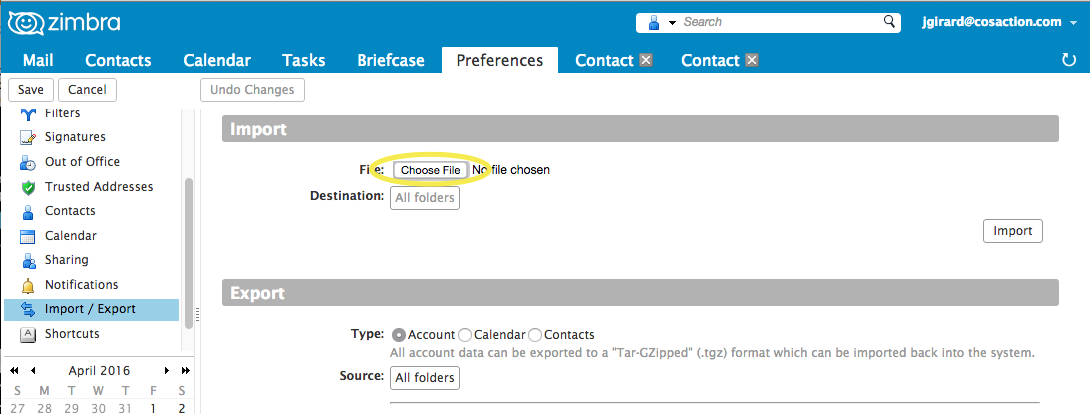Click the Shortcuts keyboard icon
This screenshot has width=1090, height=414.
click(x=28, y=334)
